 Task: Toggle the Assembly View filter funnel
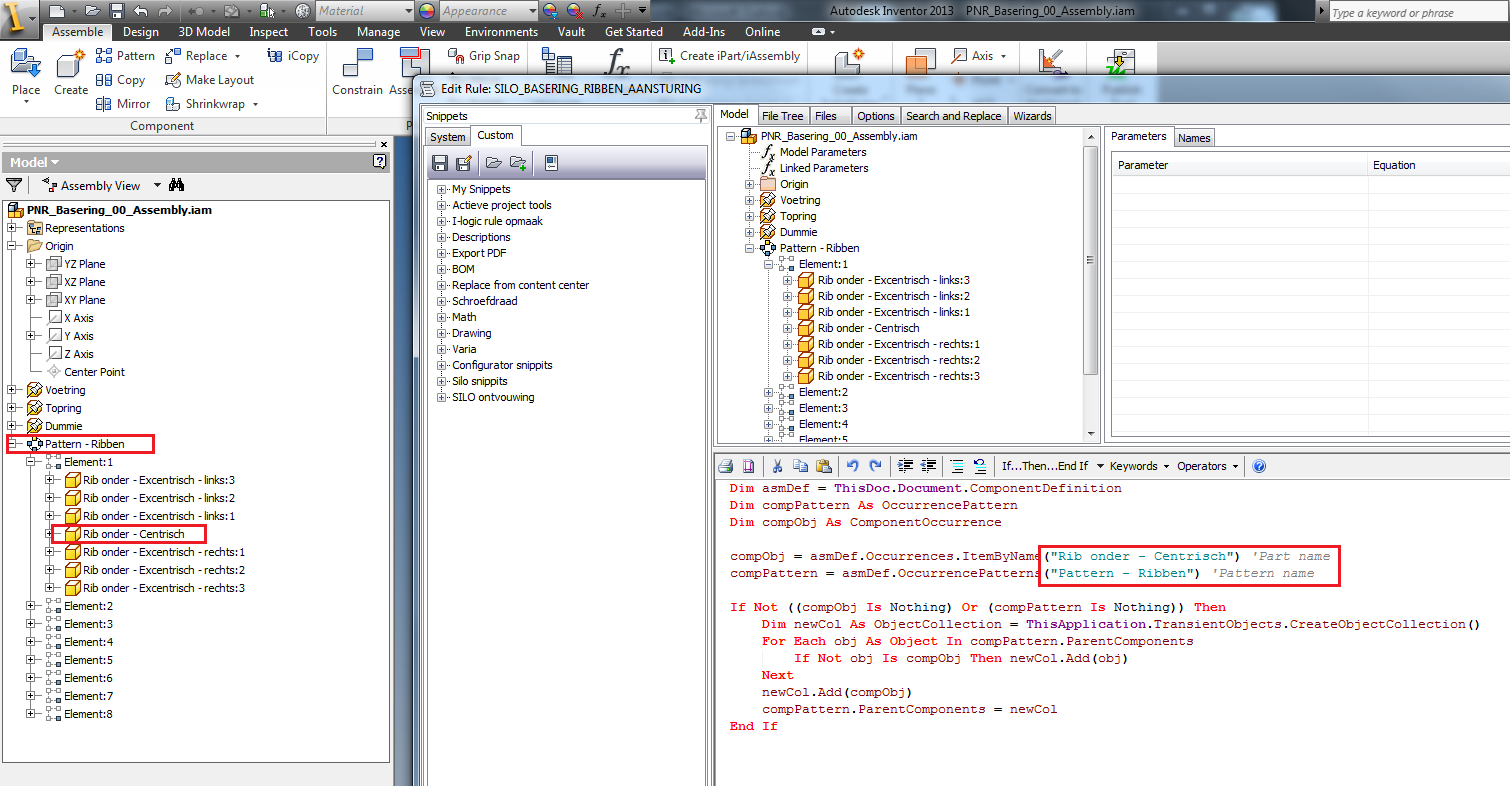pos(14,184)
